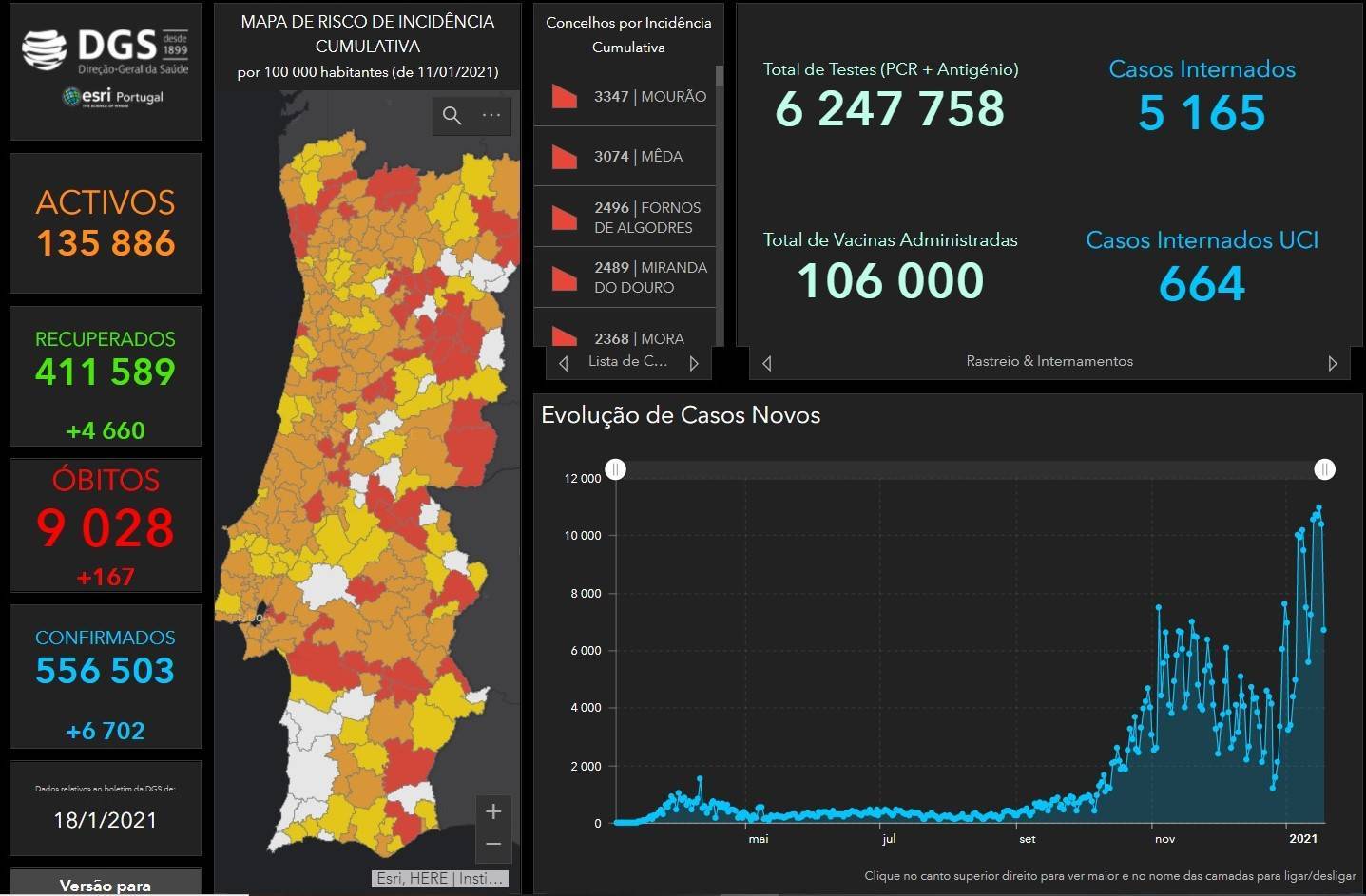Show previous Rastreio & Internamentos panel
Screen dimensions: 1366x896
[767, 363]
